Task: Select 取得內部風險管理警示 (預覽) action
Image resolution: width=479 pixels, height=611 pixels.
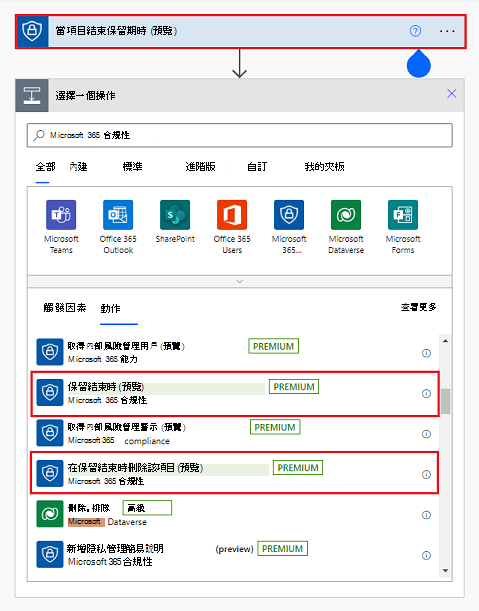Action: (x=235, y=434)
